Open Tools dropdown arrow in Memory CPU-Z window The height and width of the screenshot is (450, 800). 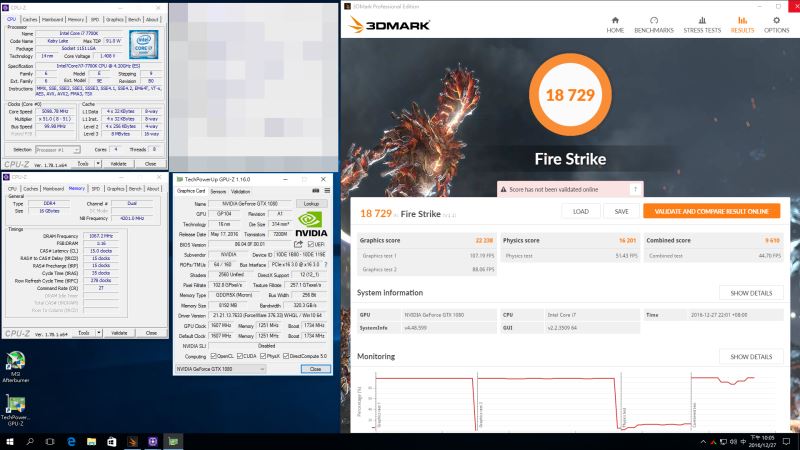click(98, 333)
